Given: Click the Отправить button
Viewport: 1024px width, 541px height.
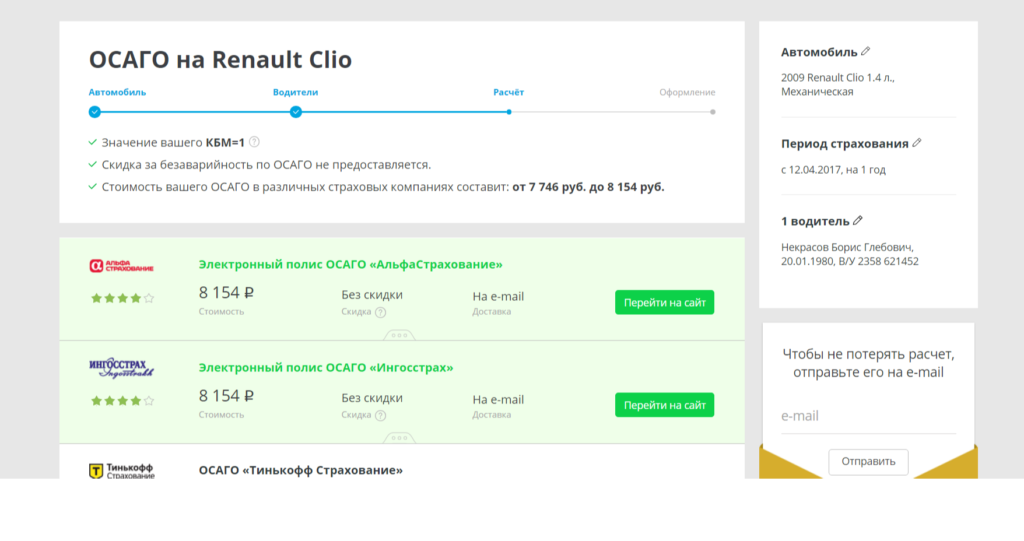Looking at the screenshot, I should click(x=868, y=462).
